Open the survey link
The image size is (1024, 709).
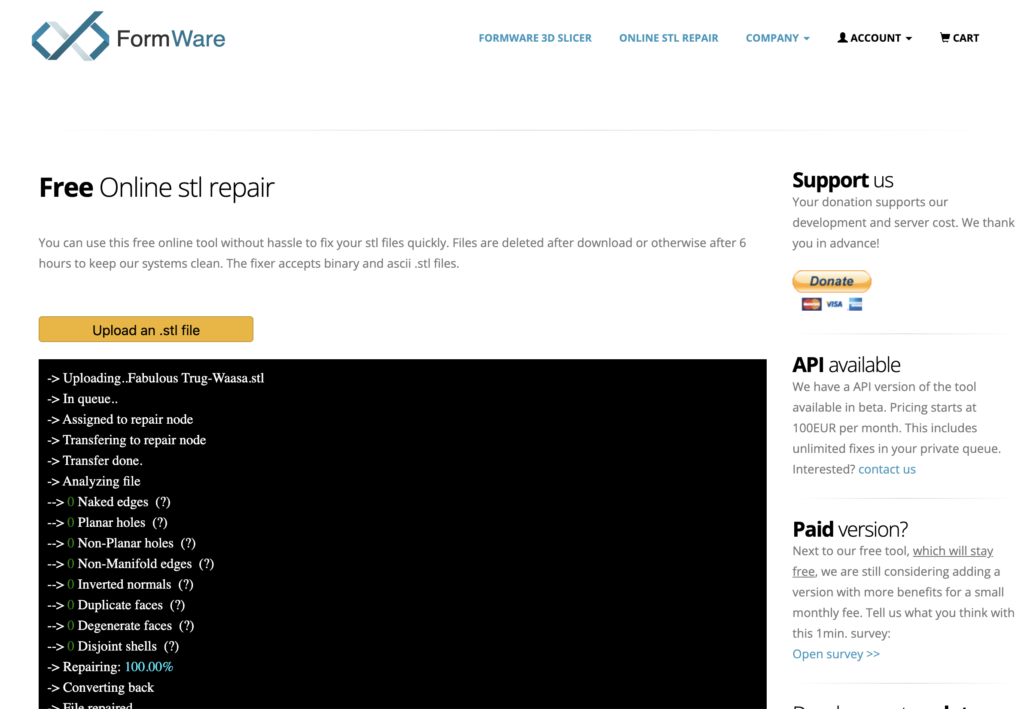(x=836, y=654)
